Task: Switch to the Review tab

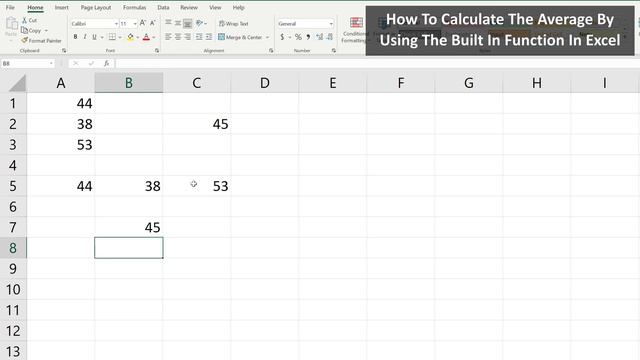Action: (x=189, y=7)
